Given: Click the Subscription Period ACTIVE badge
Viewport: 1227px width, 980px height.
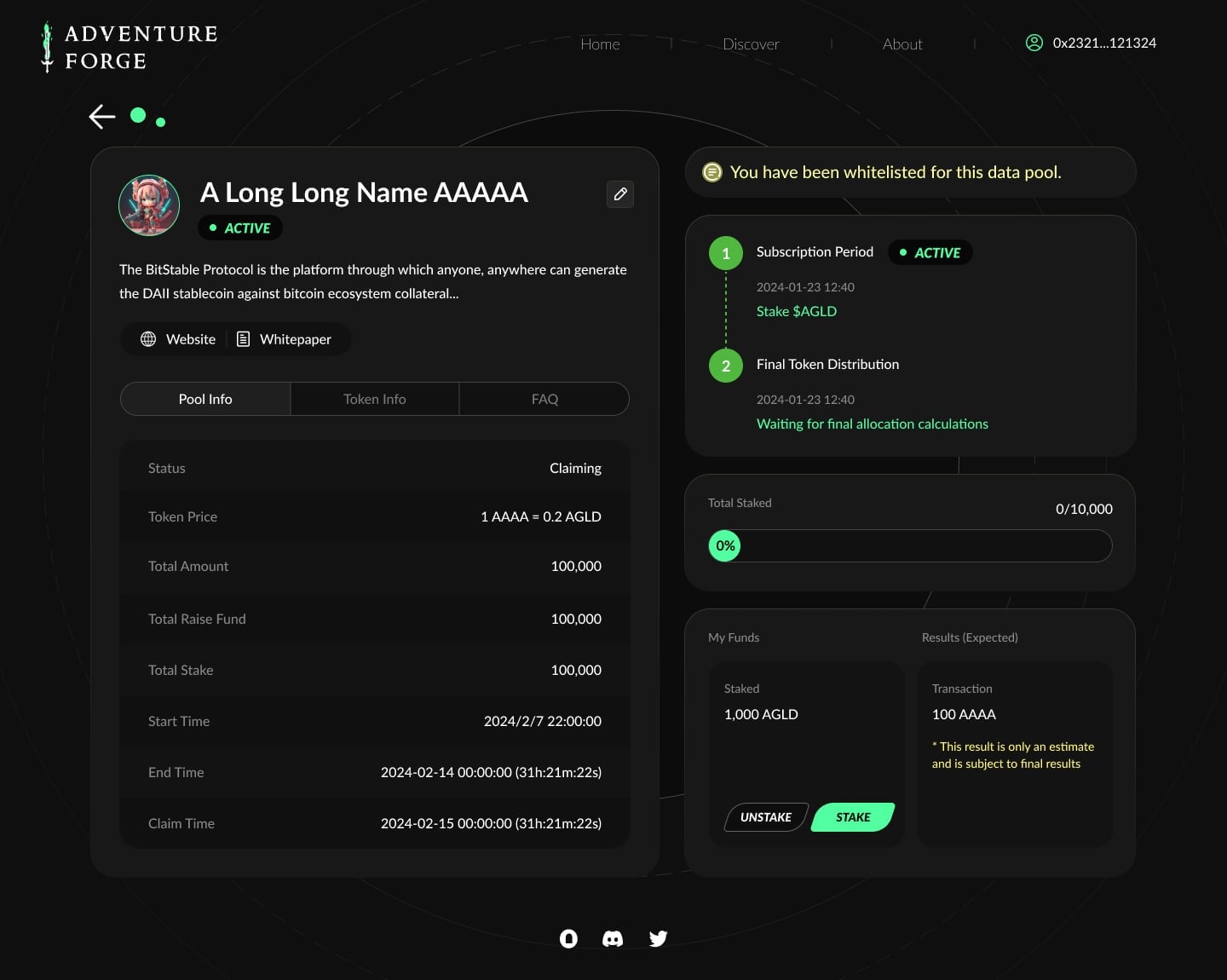Looking at the screenshot, I should click(930, 252).
